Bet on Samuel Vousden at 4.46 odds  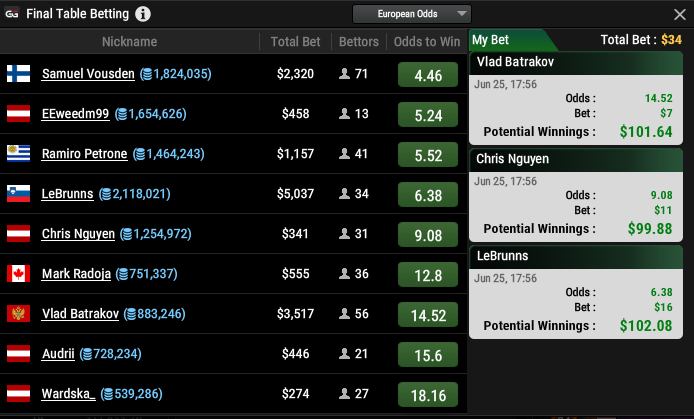pyautogui.click(x=428, y=75)
